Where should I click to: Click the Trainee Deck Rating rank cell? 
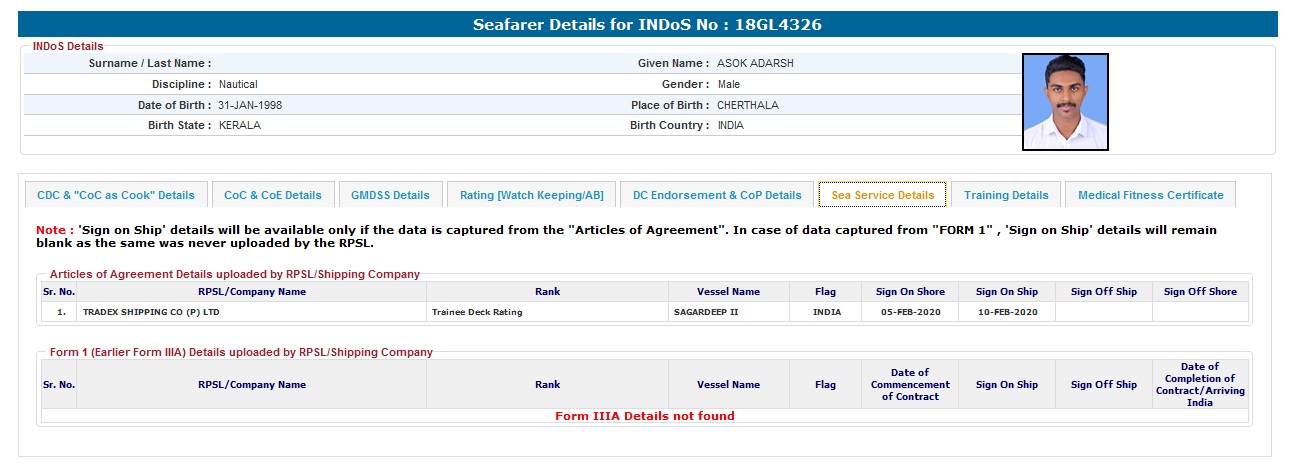[x=477, y=312]
